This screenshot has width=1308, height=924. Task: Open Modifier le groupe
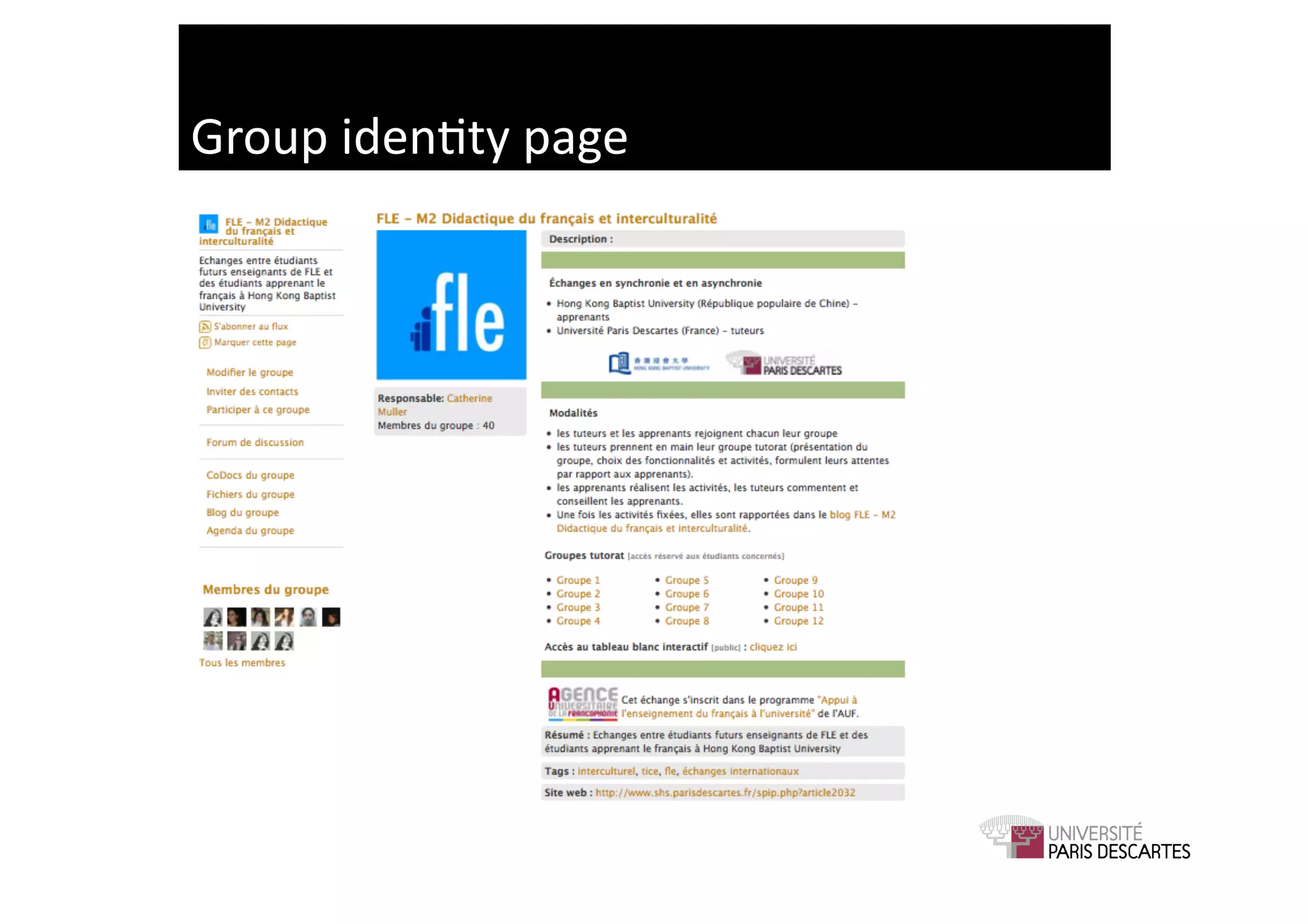[x=250, y=372]
